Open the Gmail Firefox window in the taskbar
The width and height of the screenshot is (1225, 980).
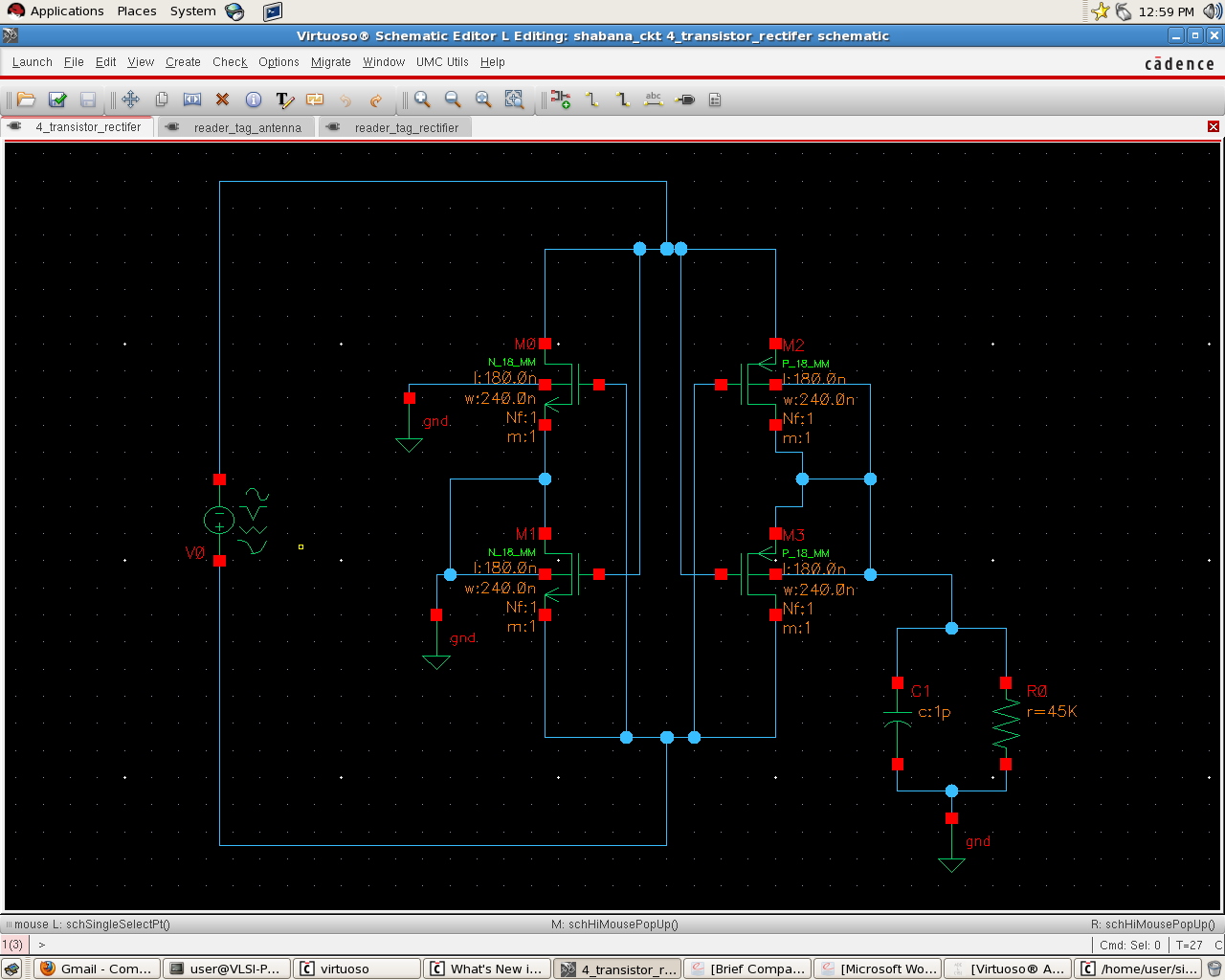tap(97, 969)
